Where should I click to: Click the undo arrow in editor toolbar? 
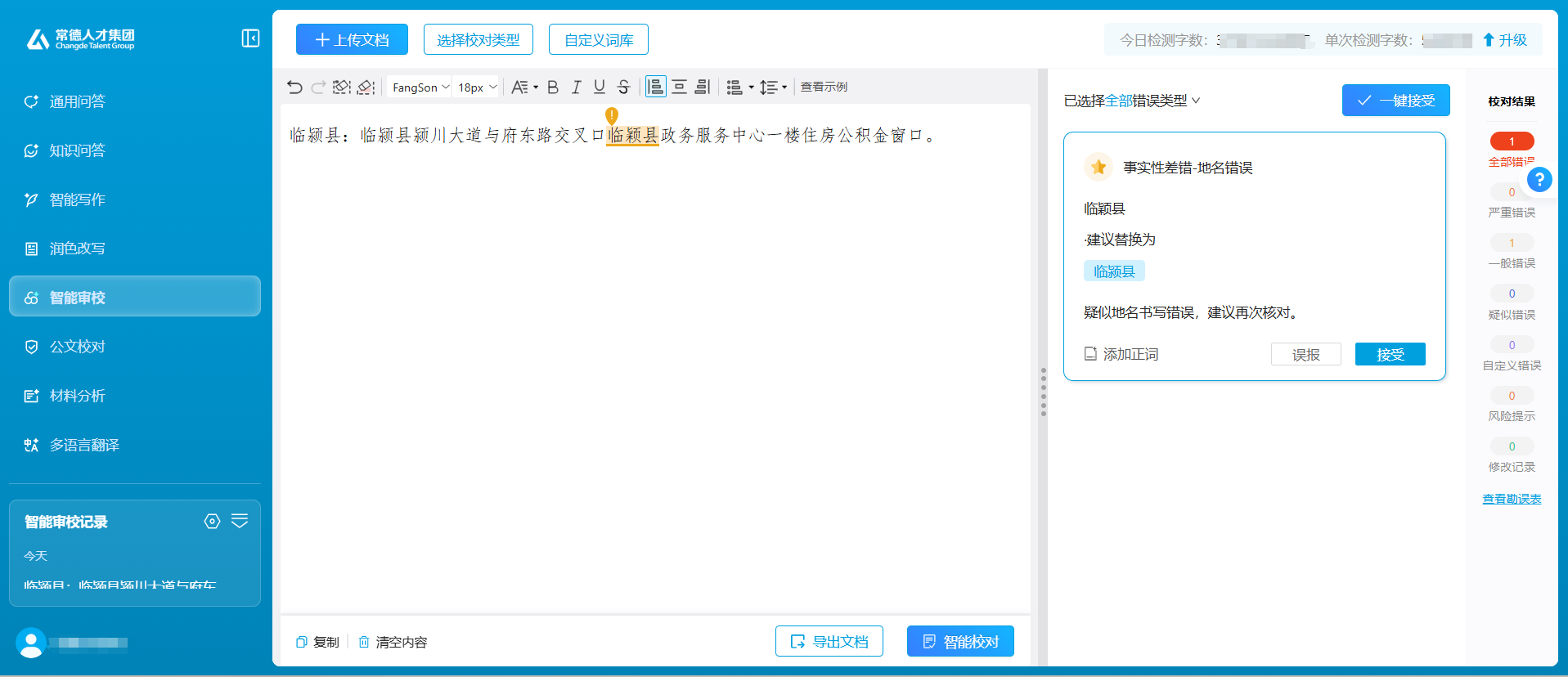[x=294, y=87]
